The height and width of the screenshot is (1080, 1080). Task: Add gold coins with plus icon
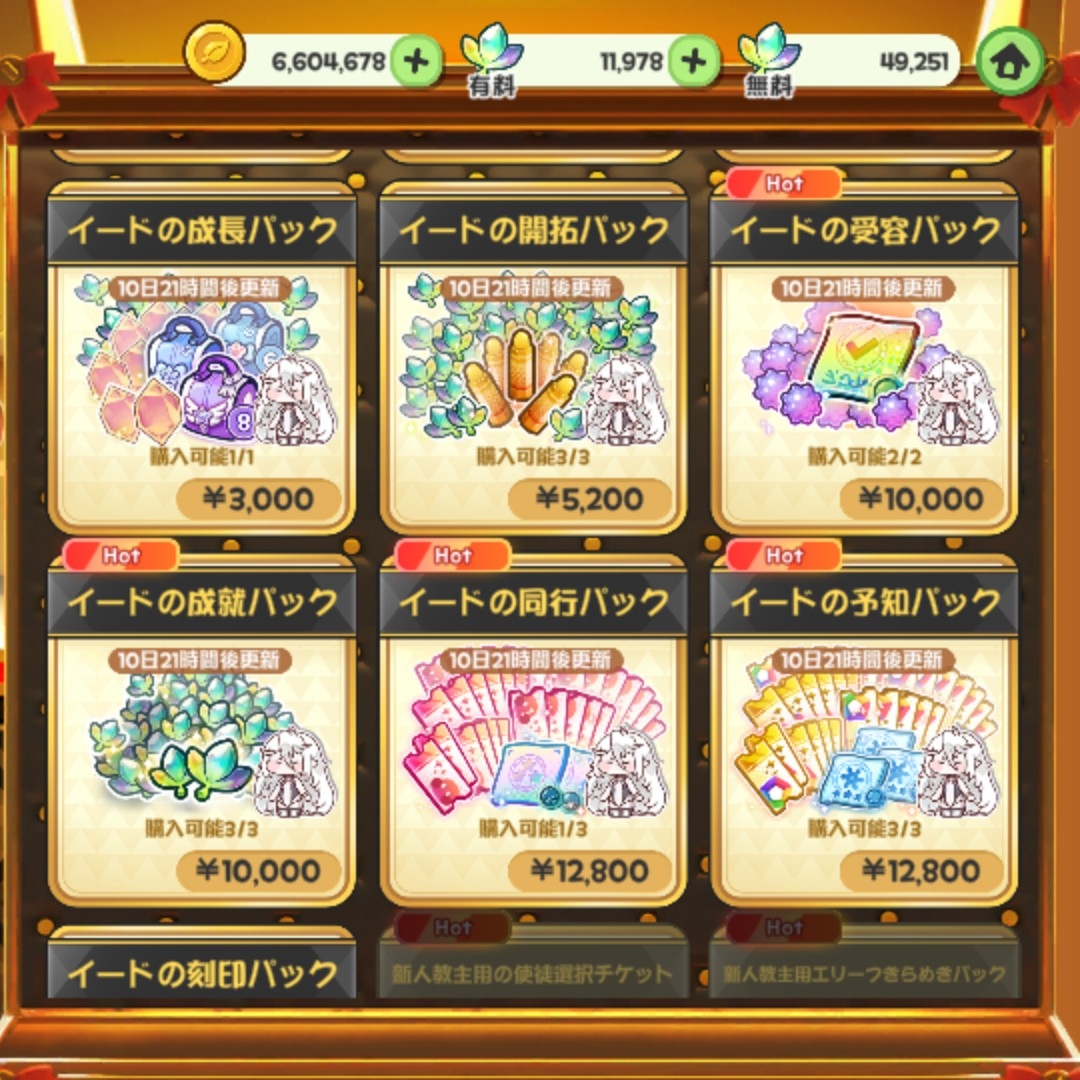(x=416, y=62)
